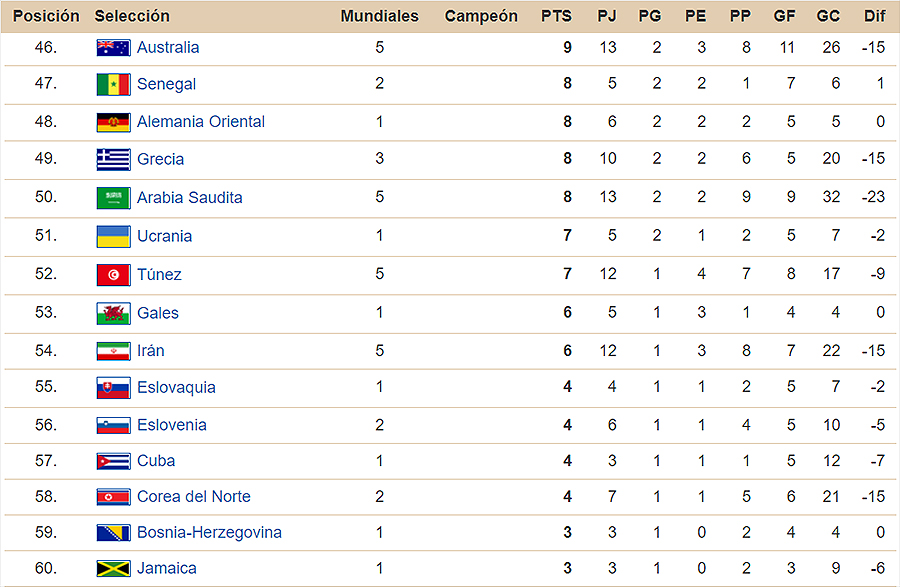The image size is (900, 587).
Task: Click the Senegal flag icon
Action: pyautogui.click(x=113, y=84)
